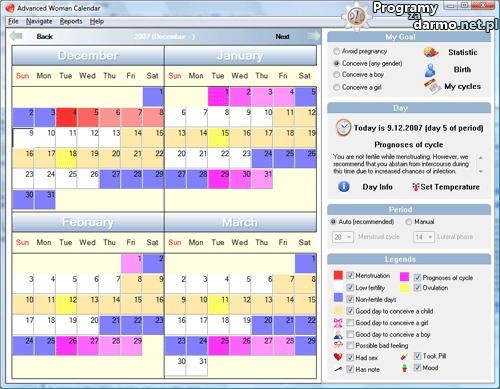Viewport: 500px width, 389px height.
Task: Click the green Next arrow icon
Action: click(313, 36)
